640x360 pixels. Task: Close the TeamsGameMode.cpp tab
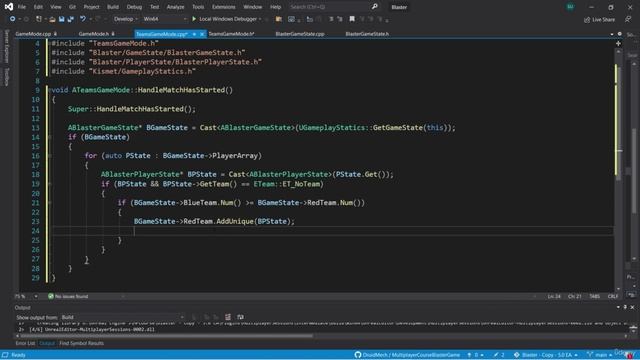[202, 34]
